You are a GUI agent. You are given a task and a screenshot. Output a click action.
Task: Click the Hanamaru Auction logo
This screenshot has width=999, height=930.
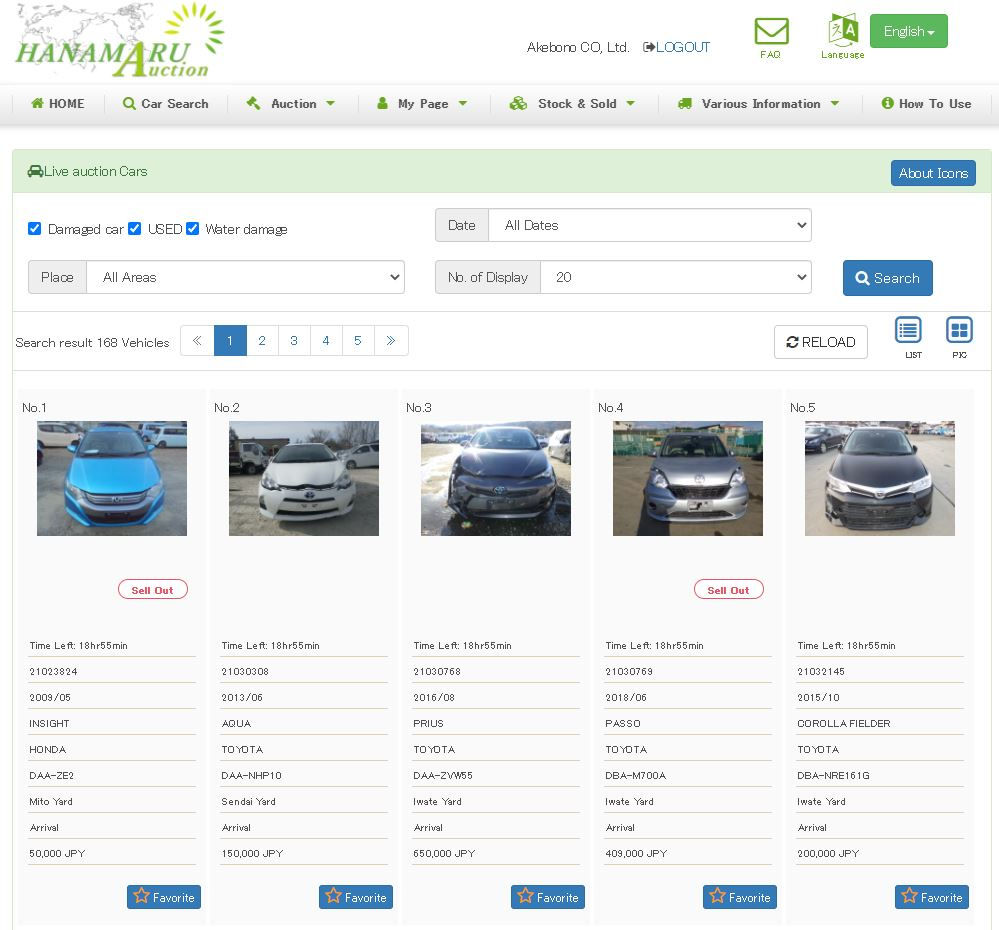pyautogui.click(x=119, y=39)
